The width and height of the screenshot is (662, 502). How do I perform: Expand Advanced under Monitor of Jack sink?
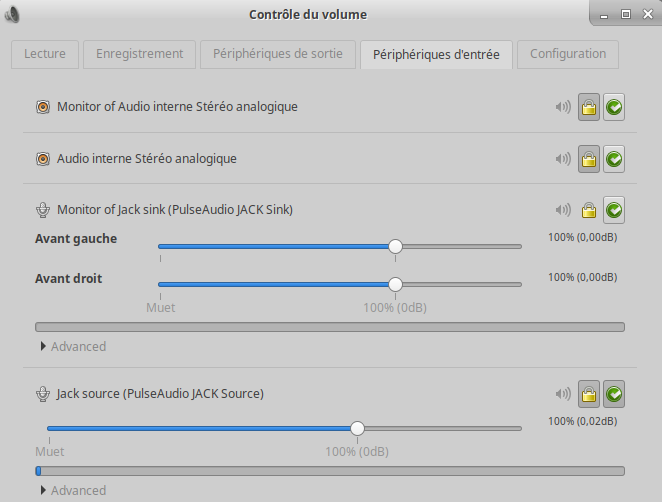(x=72, y=346)
